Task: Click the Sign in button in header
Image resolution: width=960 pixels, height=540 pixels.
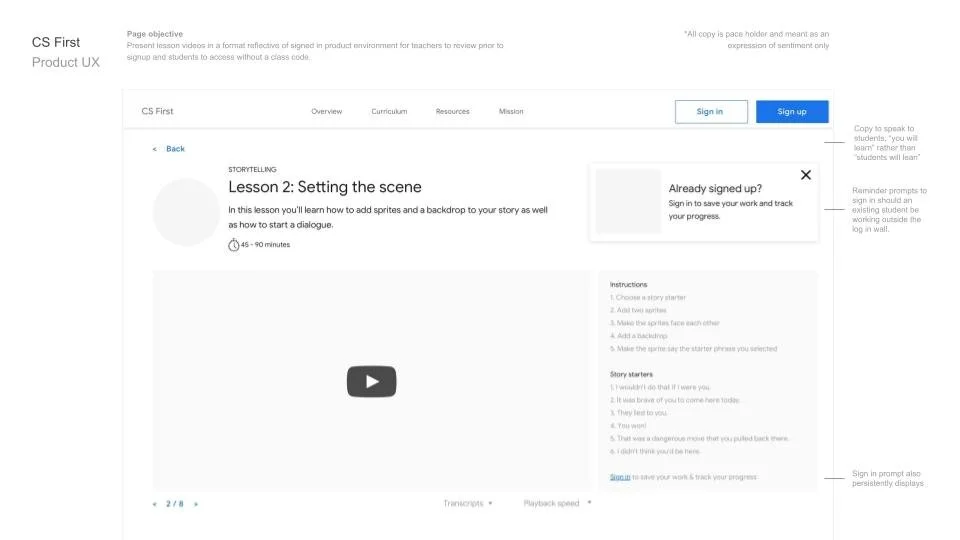Action: click(x=711, y=111)
